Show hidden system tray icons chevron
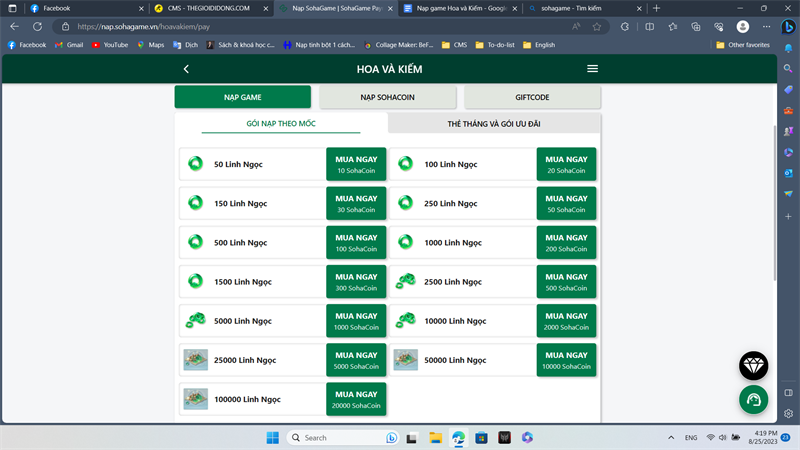The image size is (800, 450). (670, 438)
